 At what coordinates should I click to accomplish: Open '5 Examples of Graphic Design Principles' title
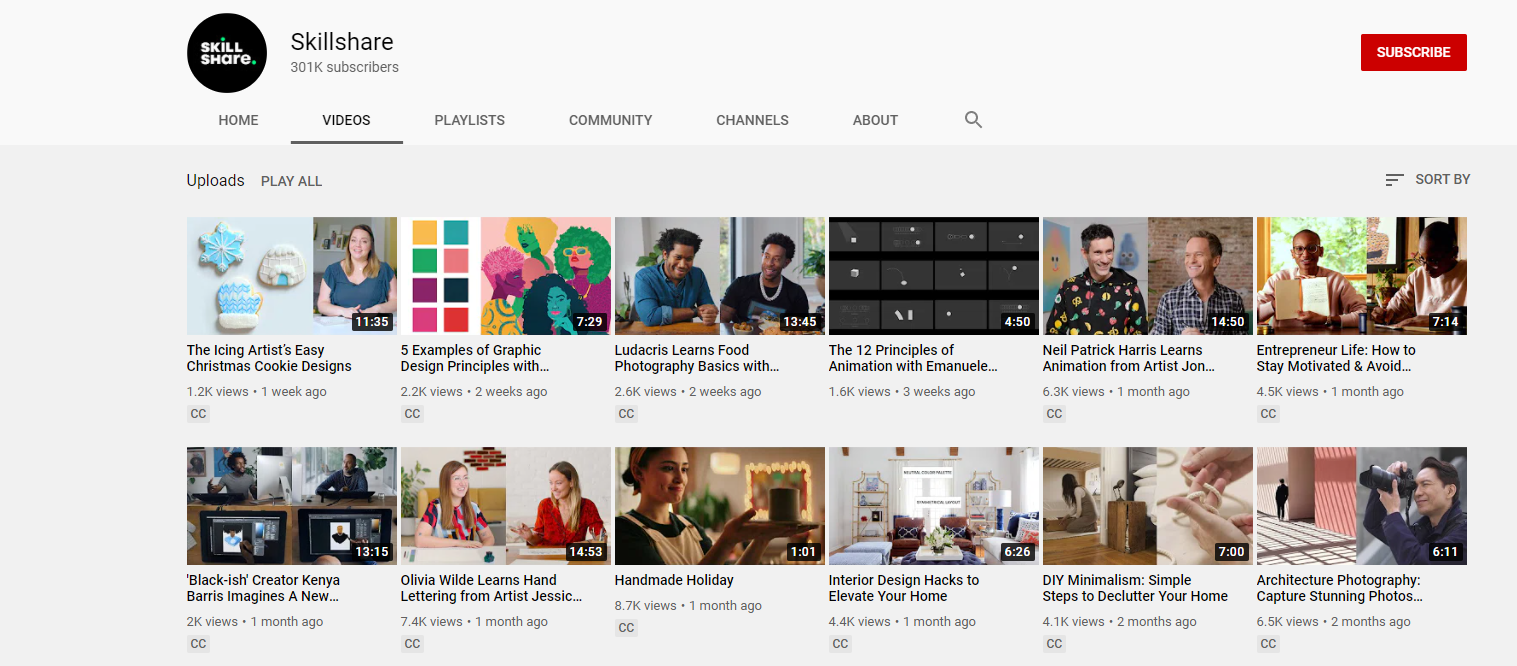476,358
